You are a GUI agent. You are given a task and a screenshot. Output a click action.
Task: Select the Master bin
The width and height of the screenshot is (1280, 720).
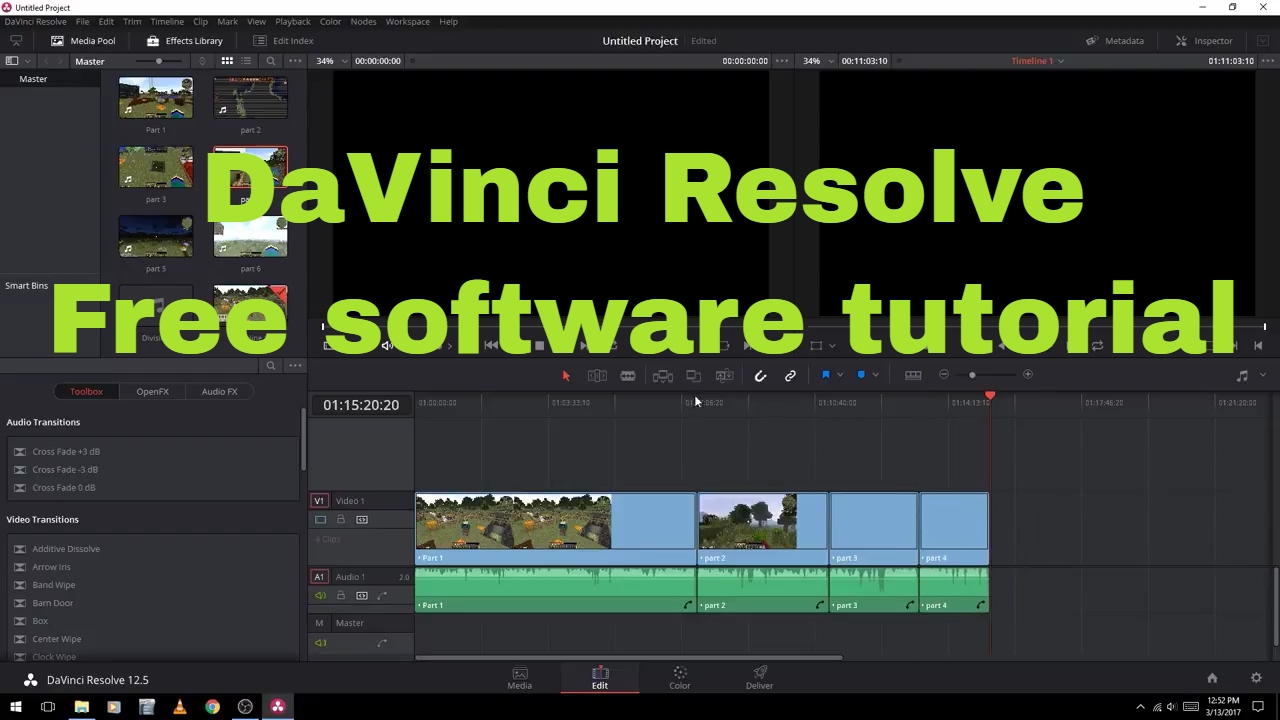pyautogui.click(x=33, y=79)
